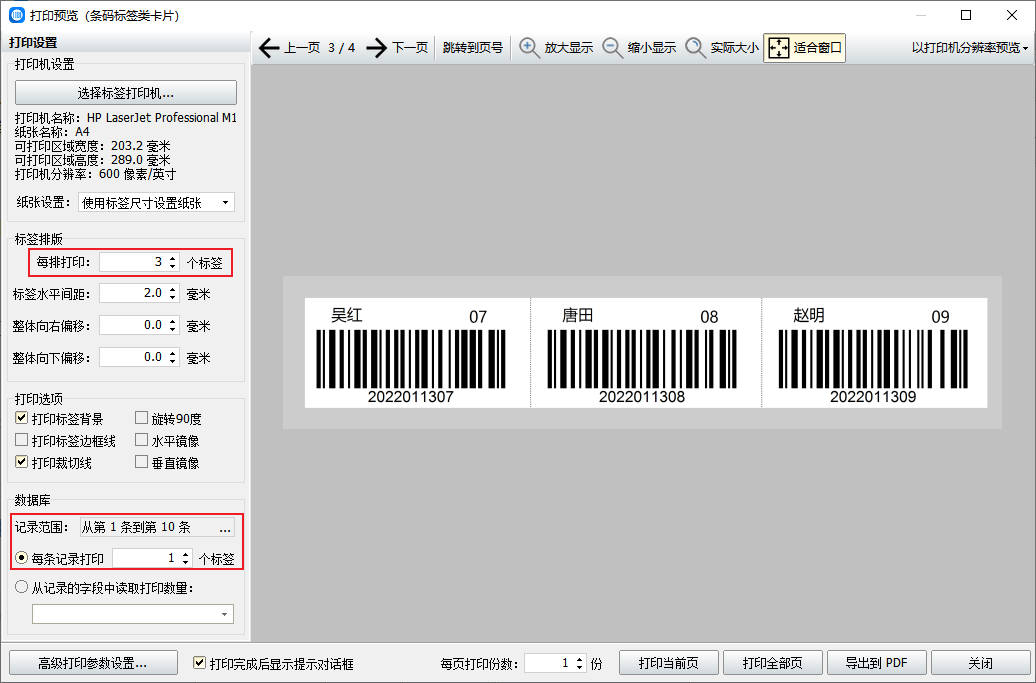Click actual size magnifier icon 实际大小
Screen dimensions: 1036x683
point(695,48)
